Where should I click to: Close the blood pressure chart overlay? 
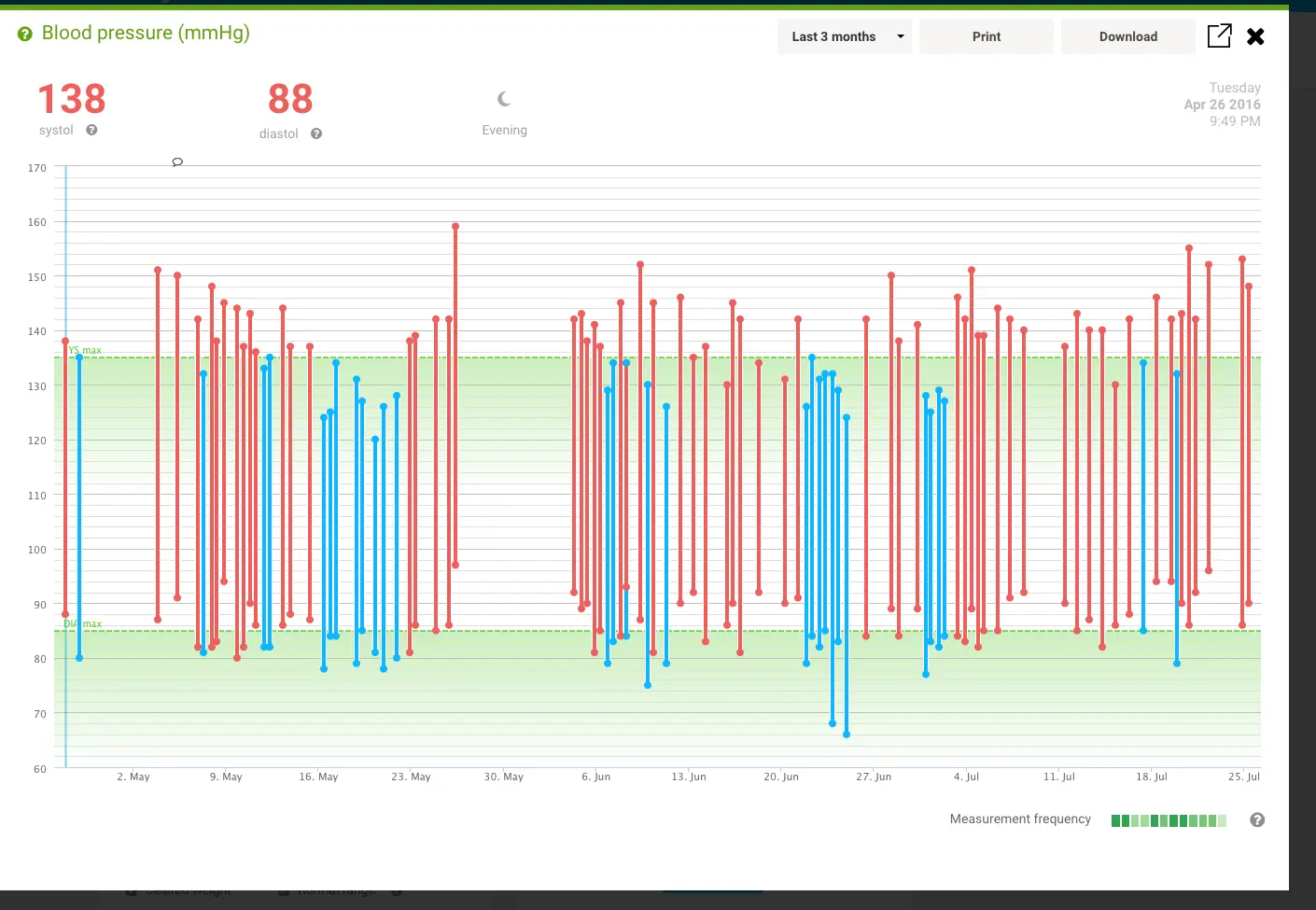pyautogui.click(x=1254, y=36)
